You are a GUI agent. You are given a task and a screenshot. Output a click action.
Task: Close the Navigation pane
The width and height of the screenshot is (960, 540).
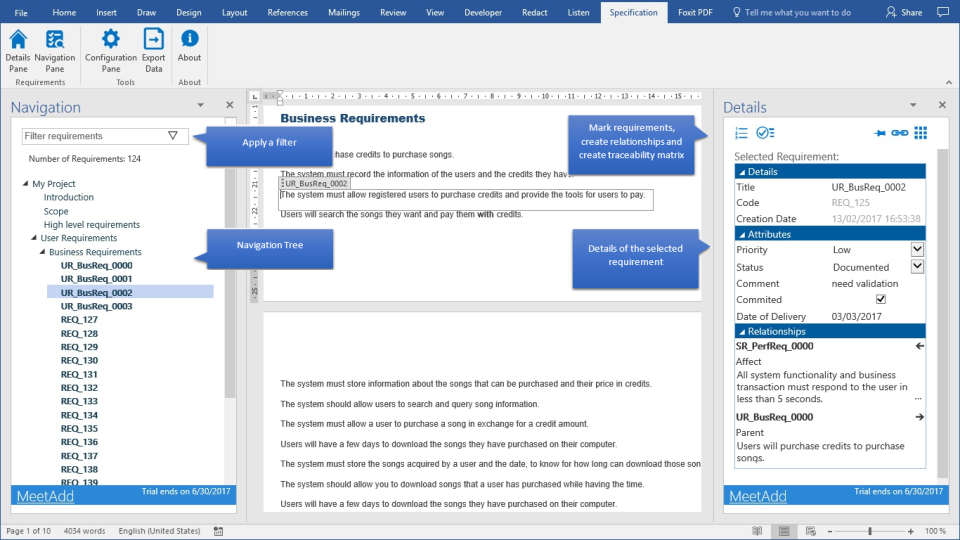point(230,105)
